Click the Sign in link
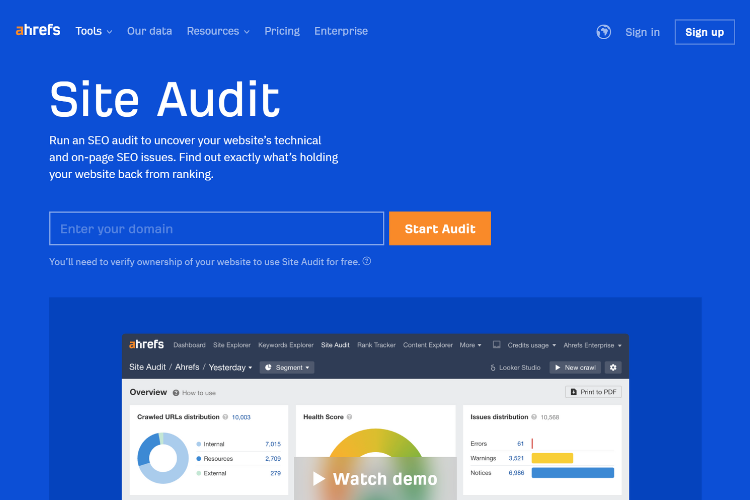Screen dimensions: 750x500 click(642, 32)
